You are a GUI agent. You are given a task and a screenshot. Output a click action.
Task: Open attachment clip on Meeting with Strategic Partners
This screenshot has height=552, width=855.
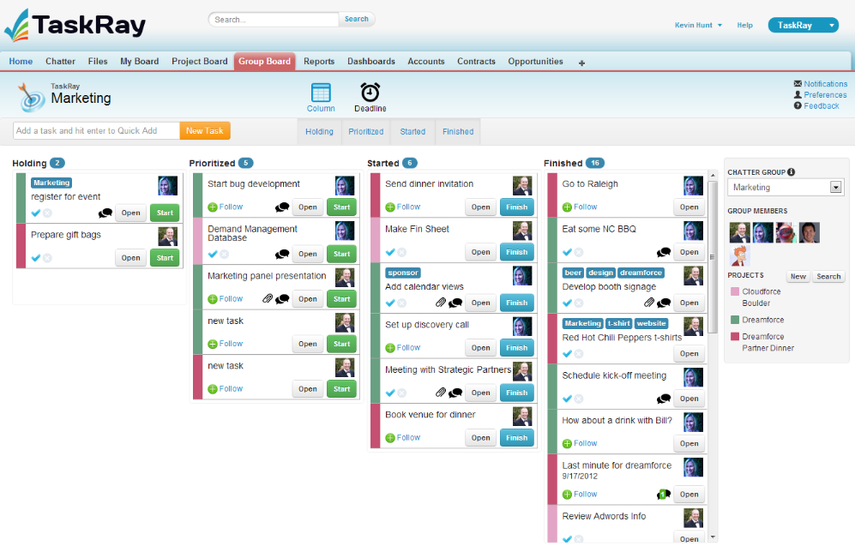[441, 392]
